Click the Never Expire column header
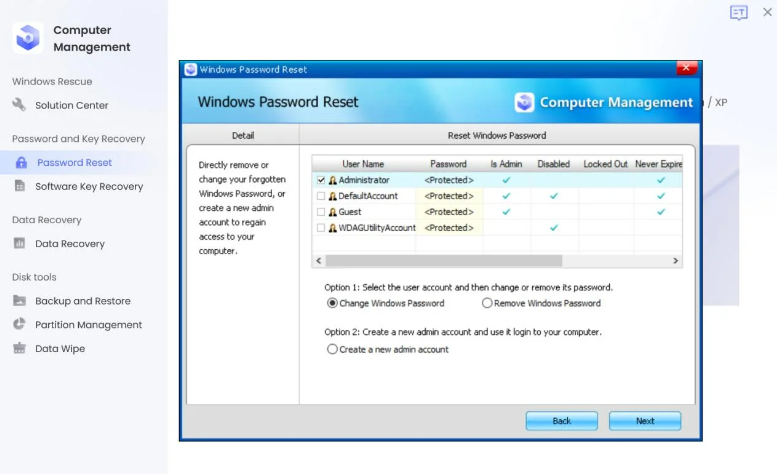This screenshot has height=474, width=777. 658,164
